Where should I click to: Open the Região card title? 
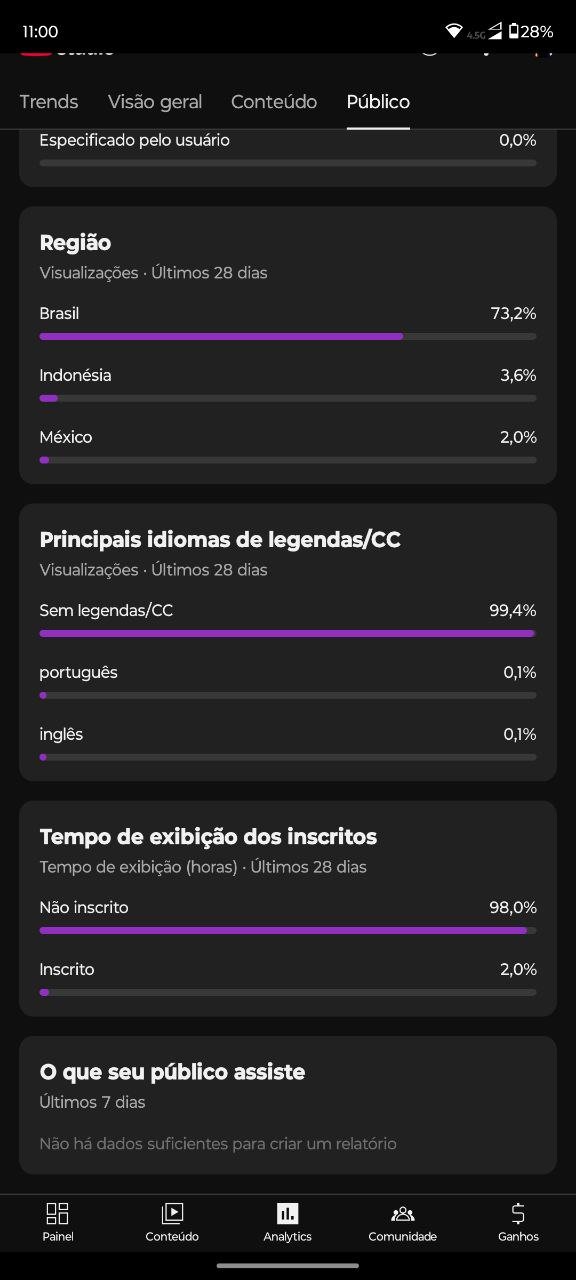tap(75, 243)
